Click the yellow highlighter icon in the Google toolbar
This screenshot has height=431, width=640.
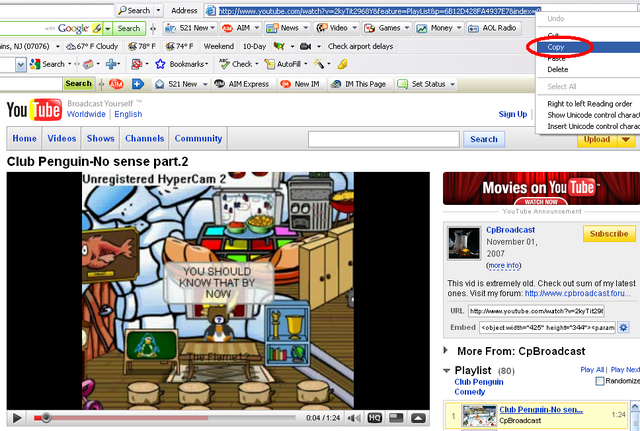point(342,64)
